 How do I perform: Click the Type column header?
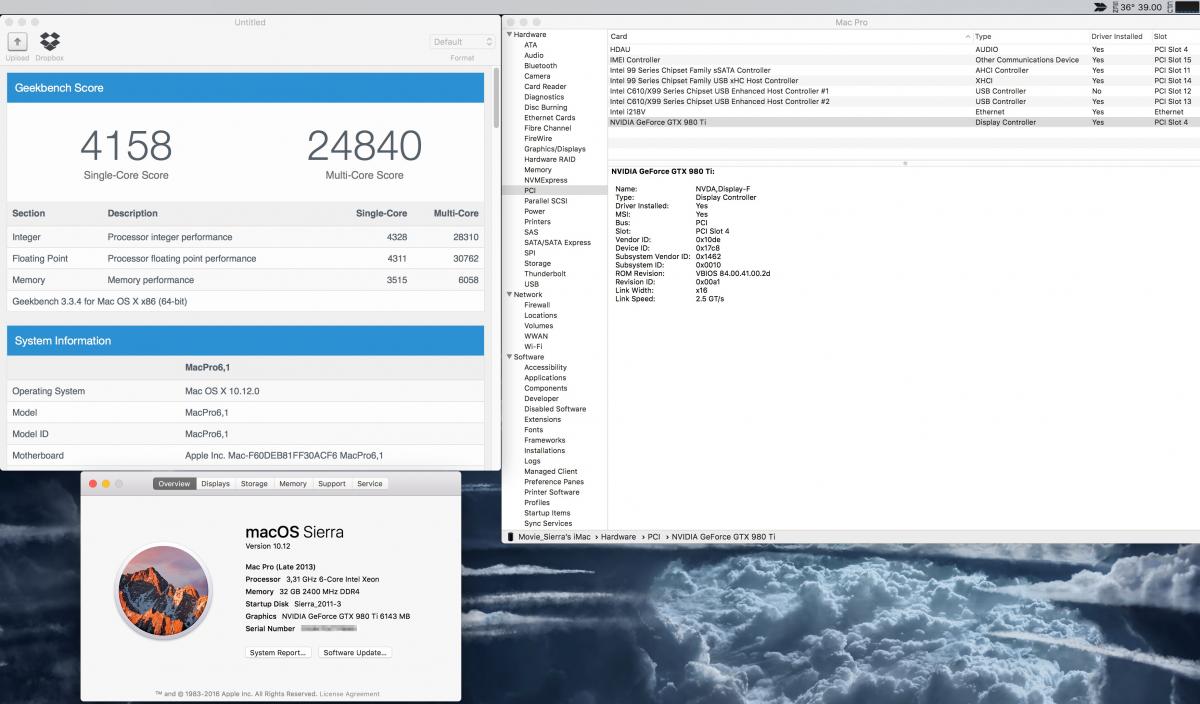1030,36
